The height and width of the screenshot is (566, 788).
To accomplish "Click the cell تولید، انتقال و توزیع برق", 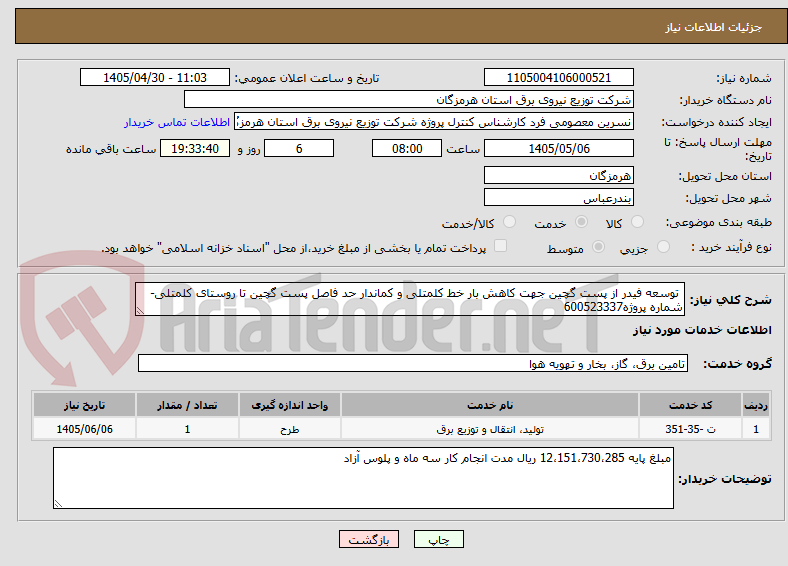I will point(490,429).
